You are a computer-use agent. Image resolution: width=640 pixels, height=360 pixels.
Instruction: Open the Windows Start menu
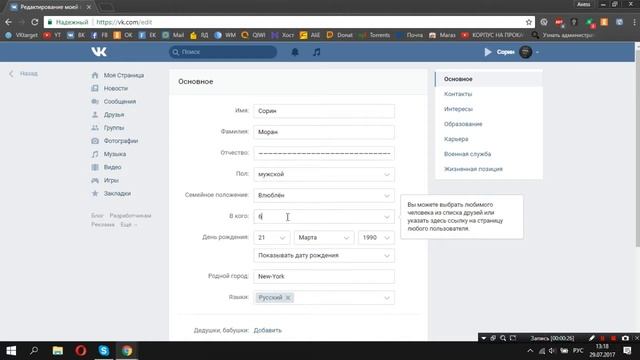pos(11,351)
